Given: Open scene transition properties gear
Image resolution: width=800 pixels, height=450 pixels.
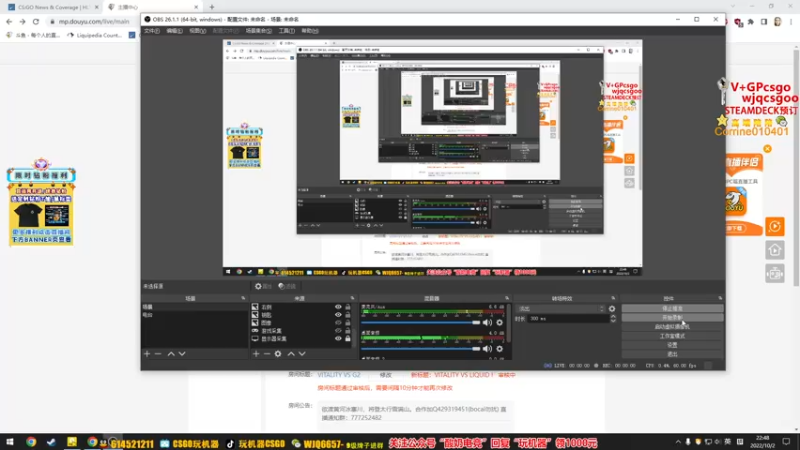Looking at the screenshot, I should (612, 309).
